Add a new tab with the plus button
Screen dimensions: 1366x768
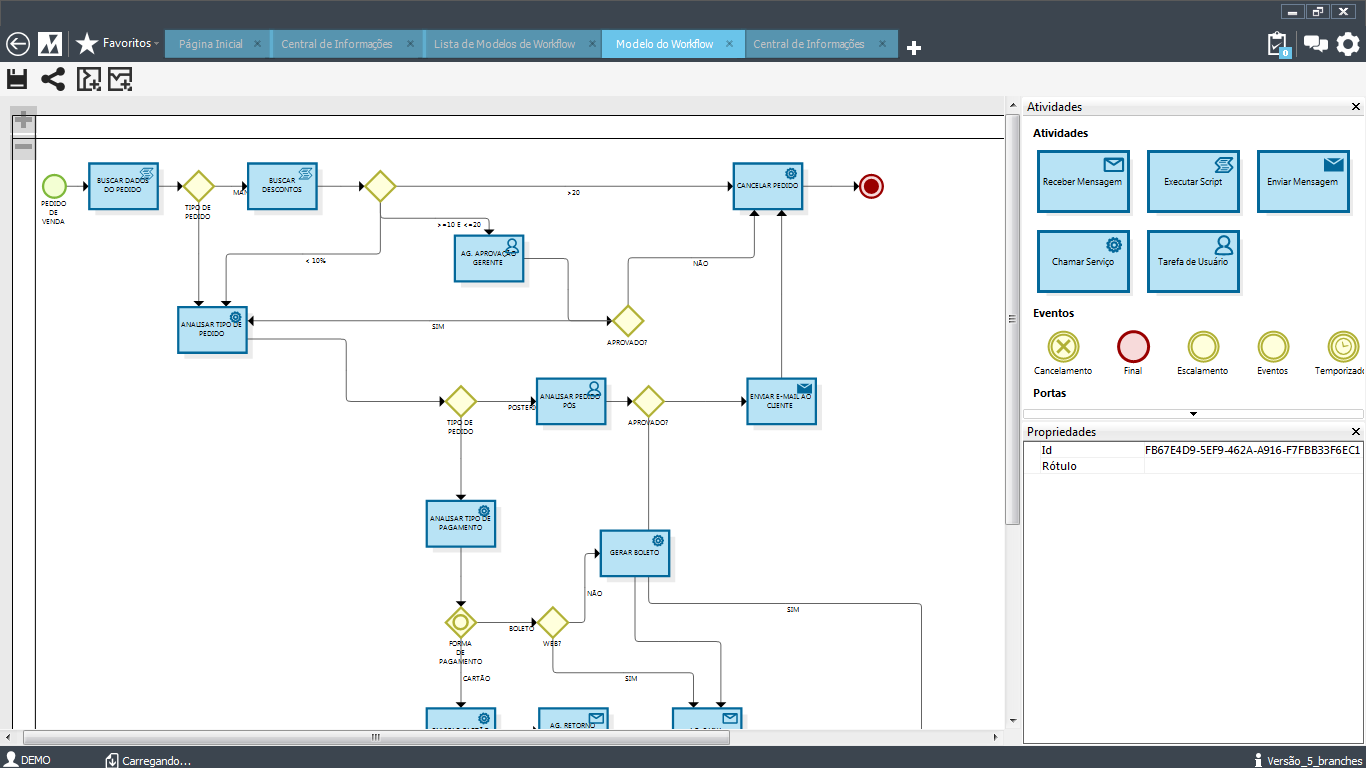click(x=913, y=48)
